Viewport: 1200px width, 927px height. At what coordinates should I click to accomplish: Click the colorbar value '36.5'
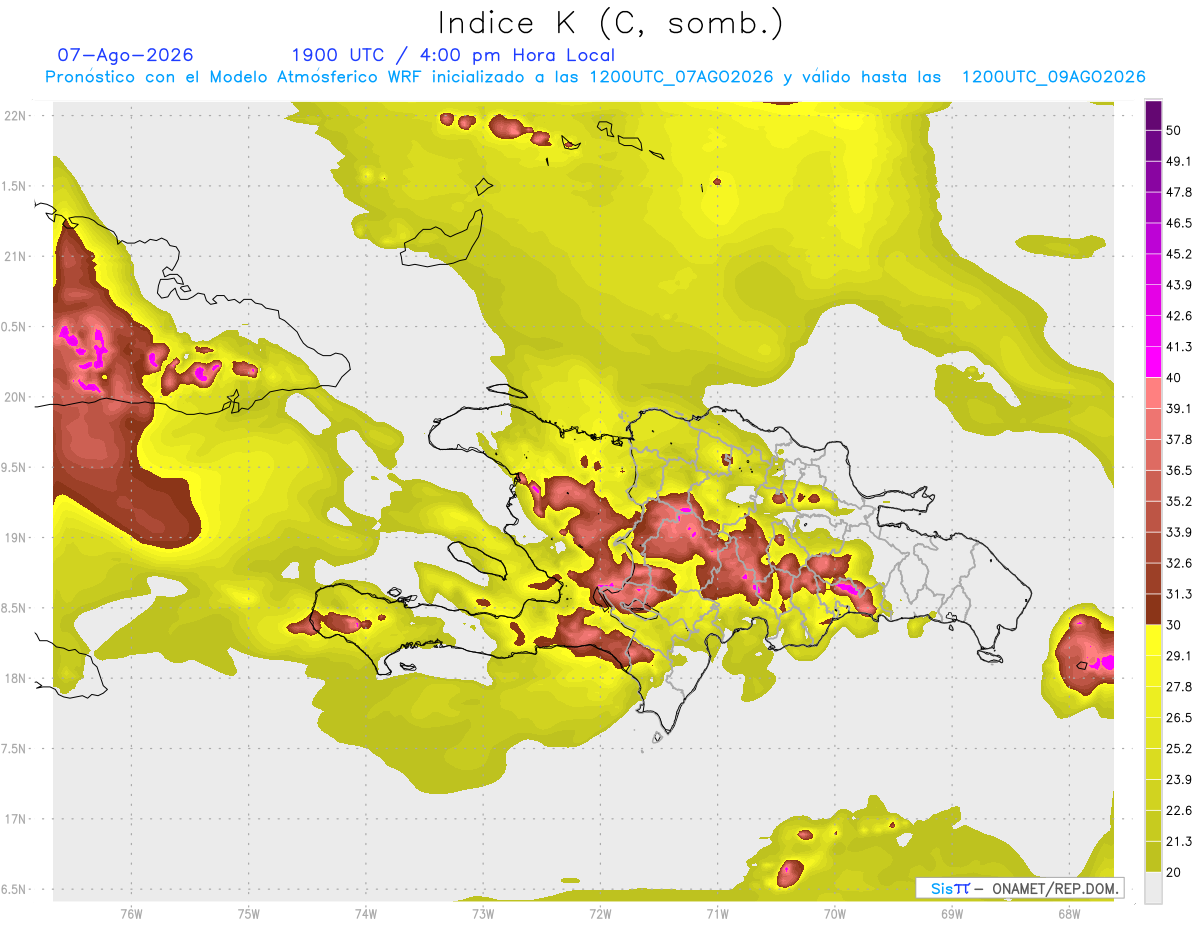pyautogui.click(x=1179, y=470)
